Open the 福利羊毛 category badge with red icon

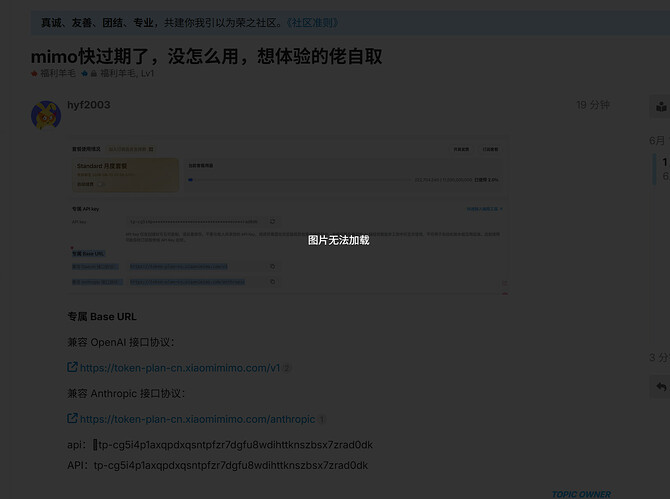[x=53, y=73]
